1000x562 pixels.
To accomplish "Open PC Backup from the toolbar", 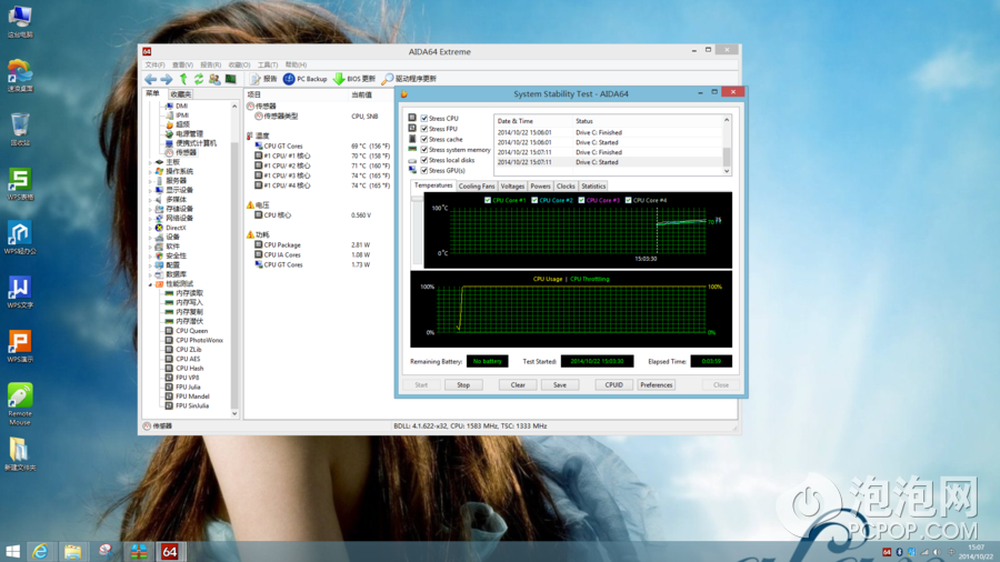I will (x=305, y=78).
